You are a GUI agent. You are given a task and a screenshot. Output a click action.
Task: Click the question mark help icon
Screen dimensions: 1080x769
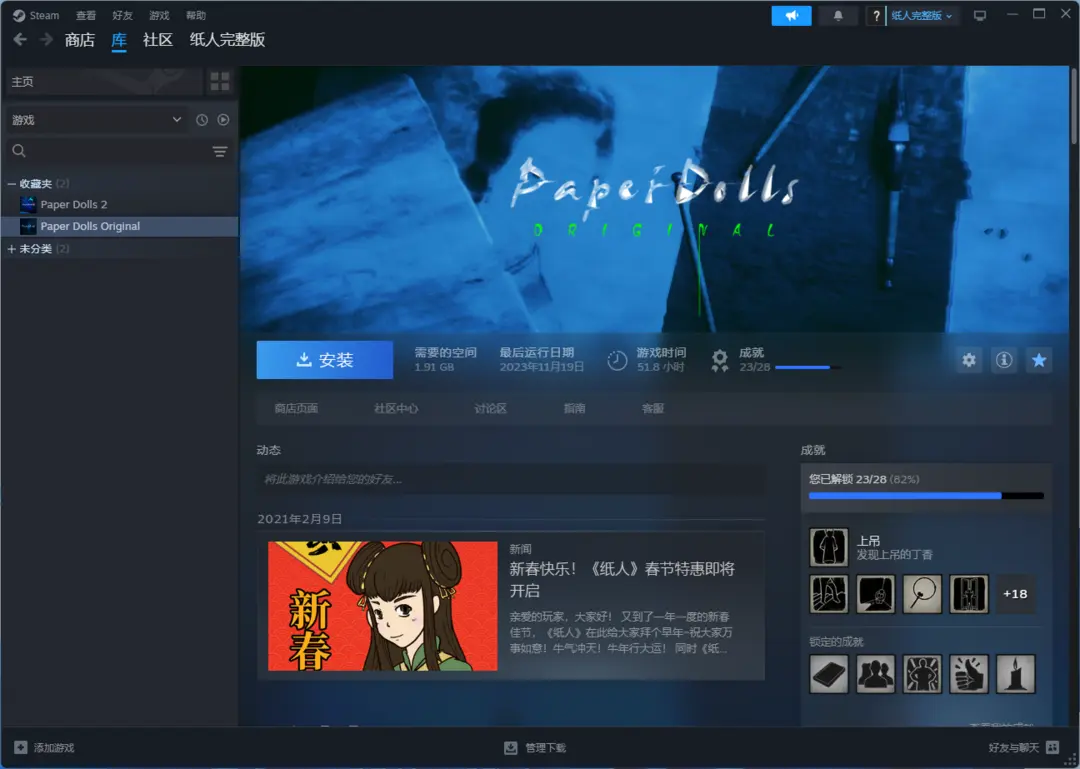coord(876,15)
